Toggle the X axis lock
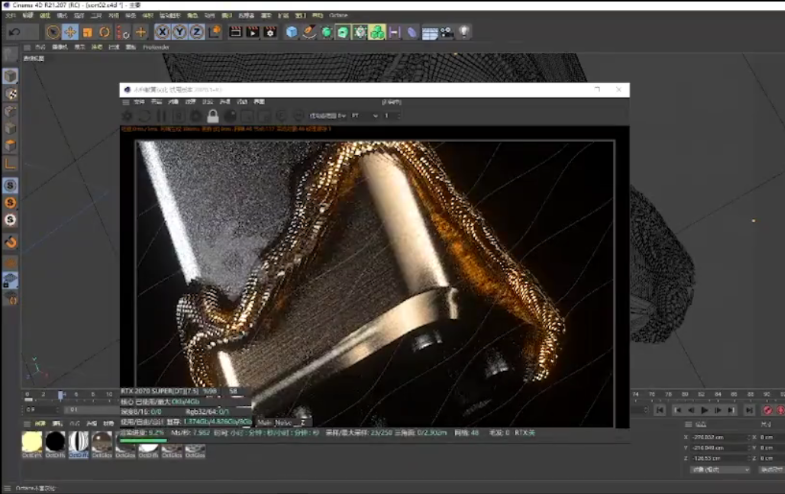 pyautogui.click(x=162, y=32)
